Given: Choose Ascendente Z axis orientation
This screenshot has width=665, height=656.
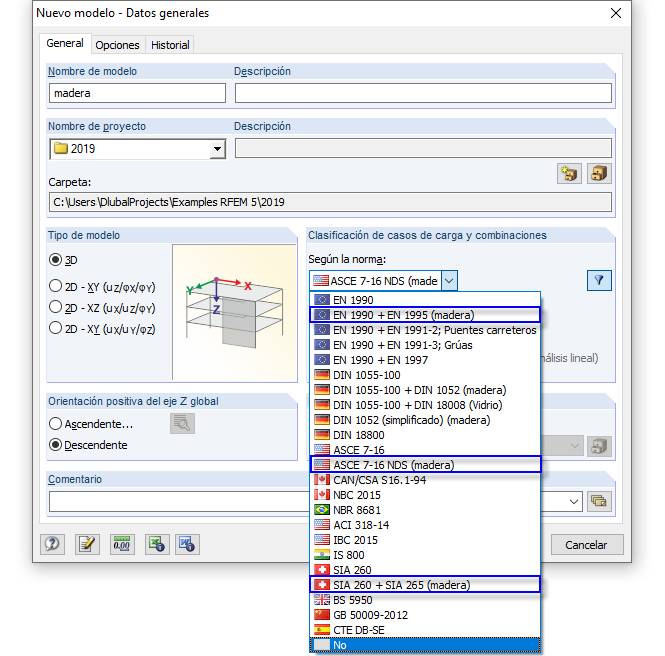Looking at the screenshot, I should pos(55,424).
